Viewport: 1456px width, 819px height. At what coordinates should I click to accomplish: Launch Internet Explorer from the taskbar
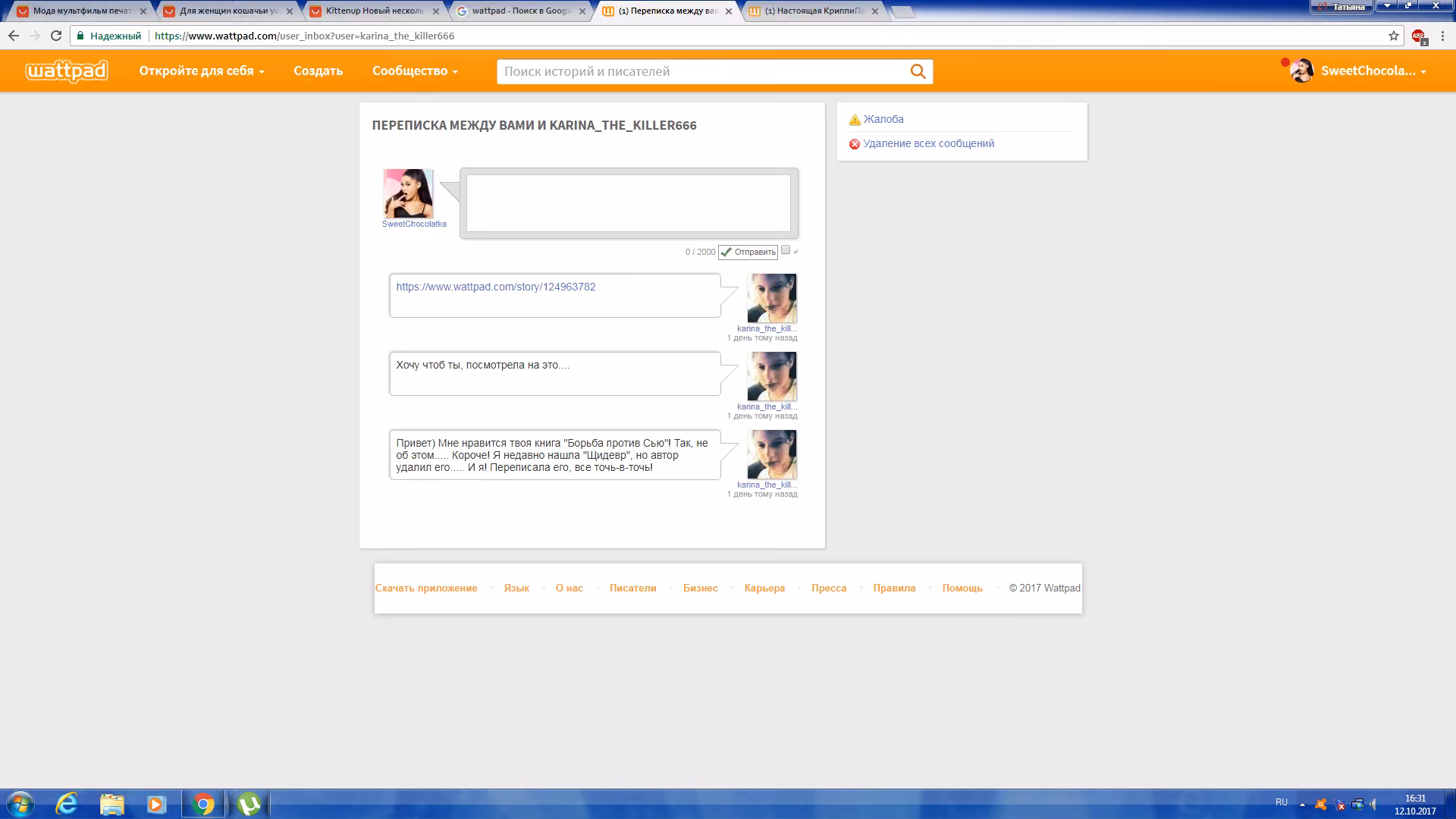pyautogui.click(x=67, y=804)
